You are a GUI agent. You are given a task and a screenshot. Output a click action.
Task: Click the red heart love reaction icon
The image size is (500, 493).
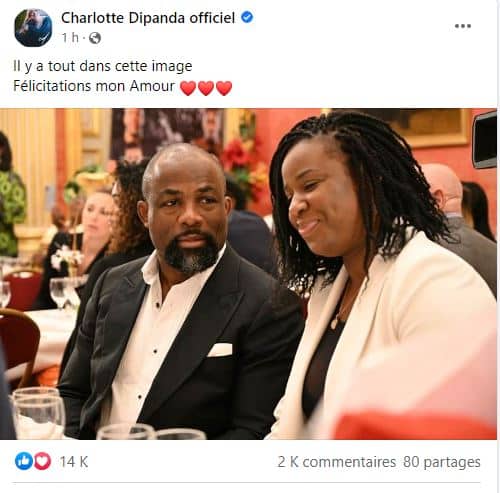tap(42, 461)
